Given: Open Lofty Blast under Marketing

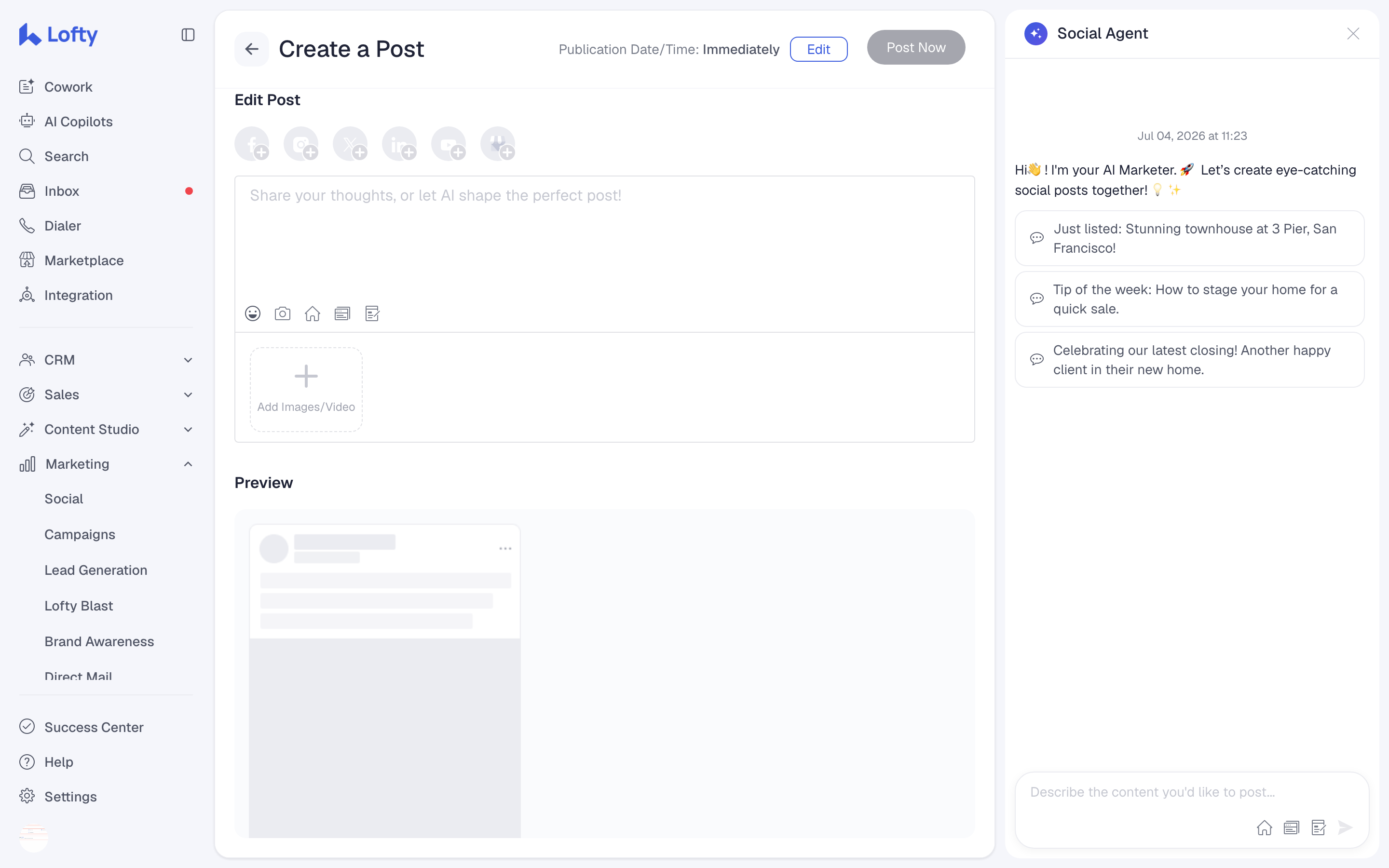Looking at the screenshot, I should [x=79, y=606].
